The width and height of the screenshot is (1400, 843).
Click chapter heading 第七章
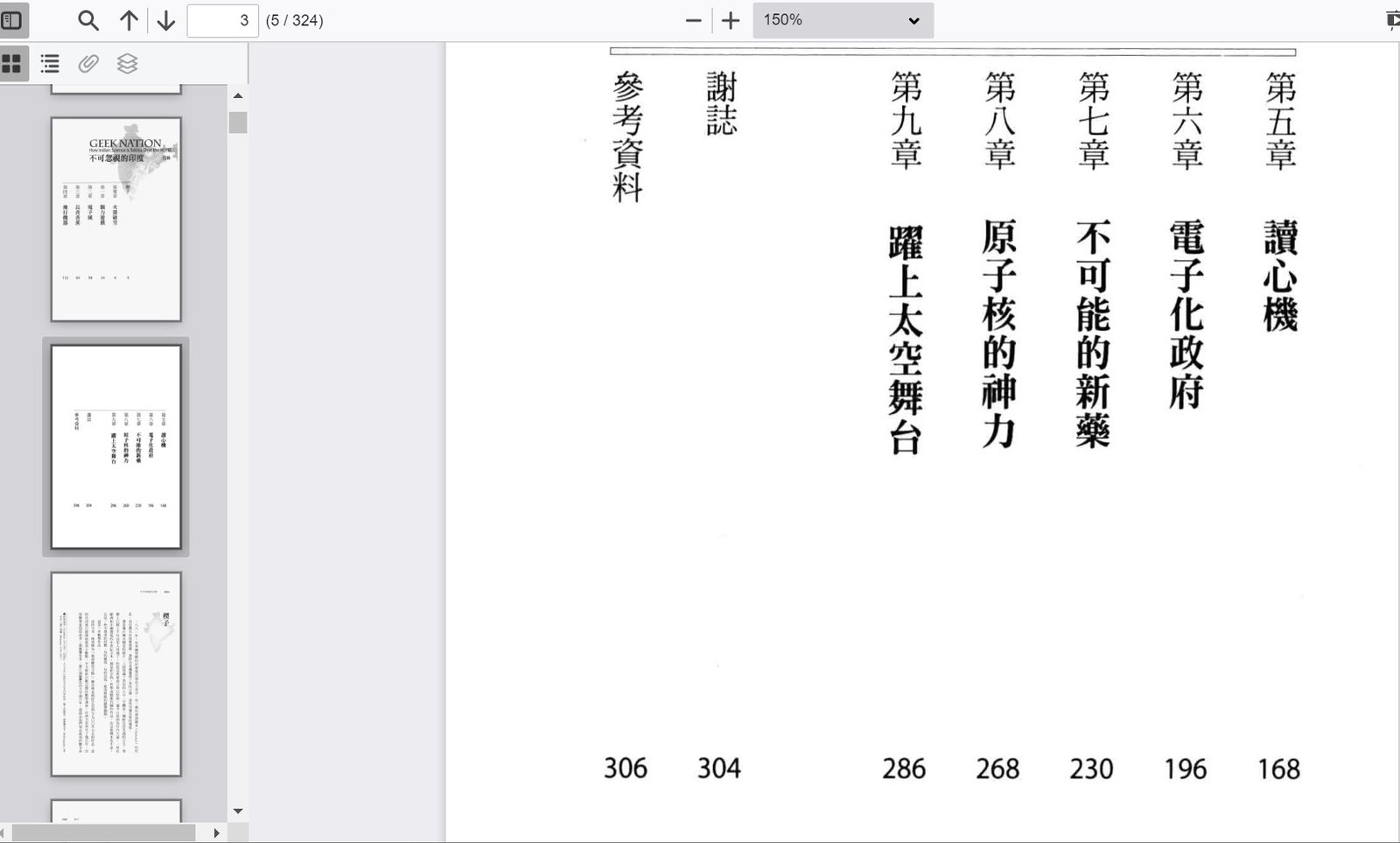(1093, 121)
